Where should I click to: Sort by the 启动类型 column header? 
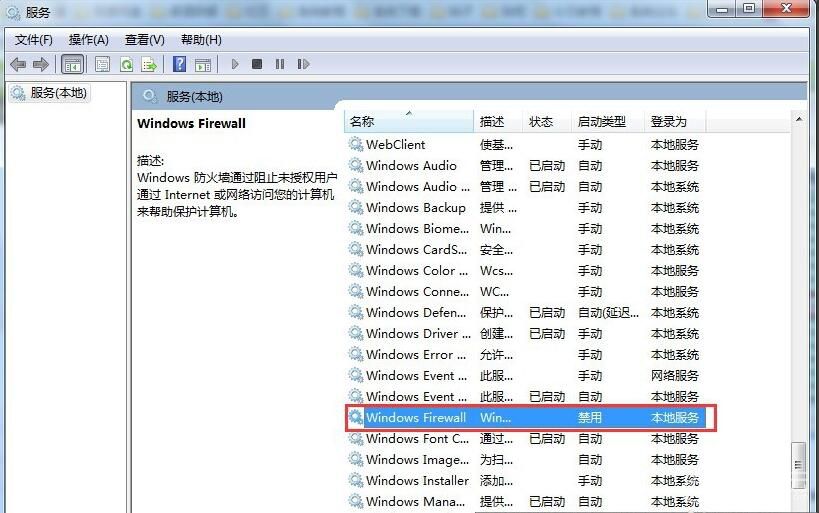(607, 122)
